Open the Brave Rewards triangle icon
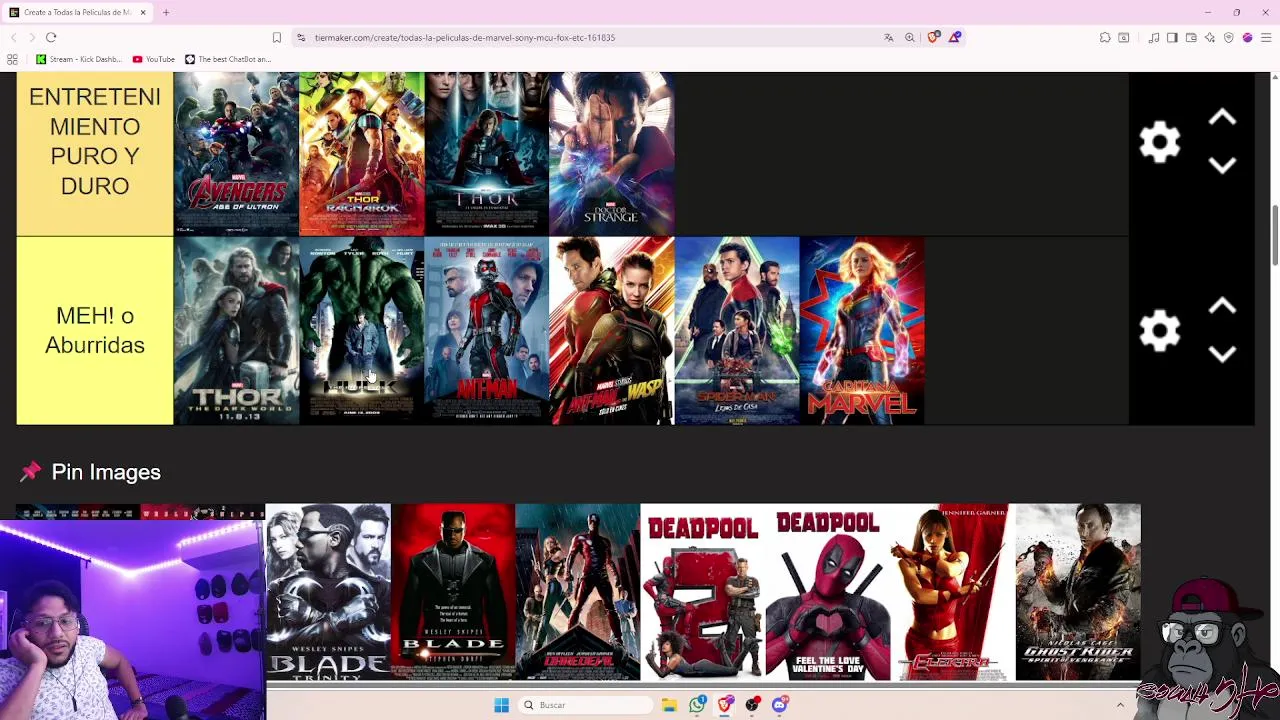Screen dimensions: 1280x720 tap(955, 37)
